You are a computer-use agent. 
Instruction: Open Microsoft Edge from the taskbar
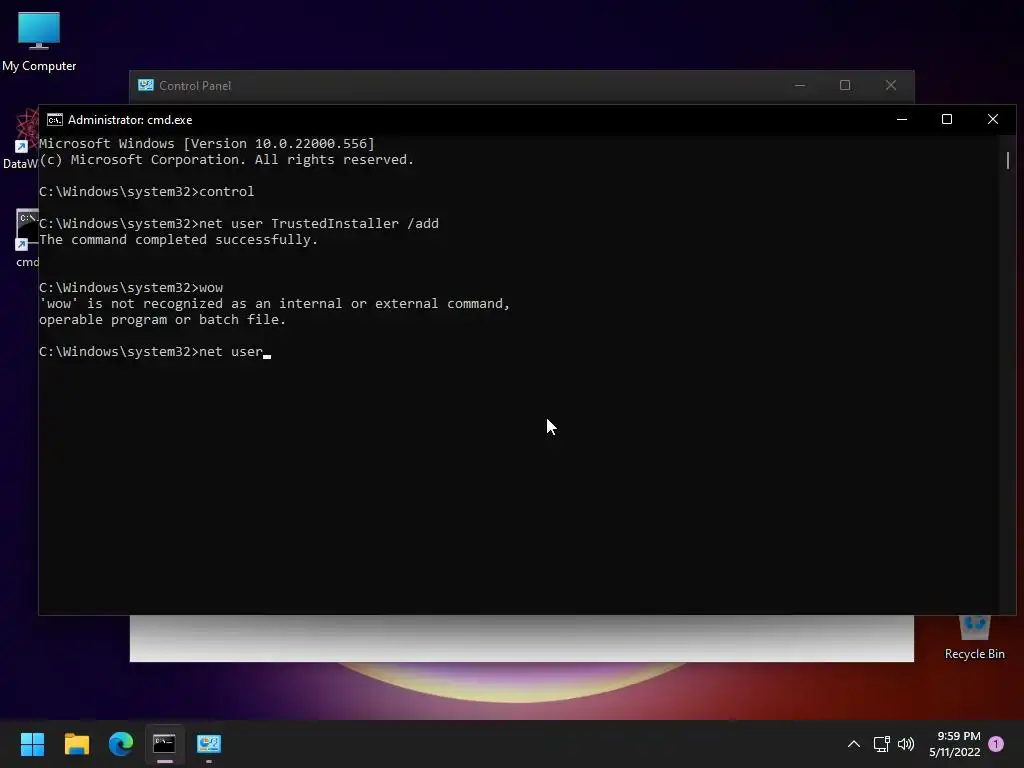point(121,744)
